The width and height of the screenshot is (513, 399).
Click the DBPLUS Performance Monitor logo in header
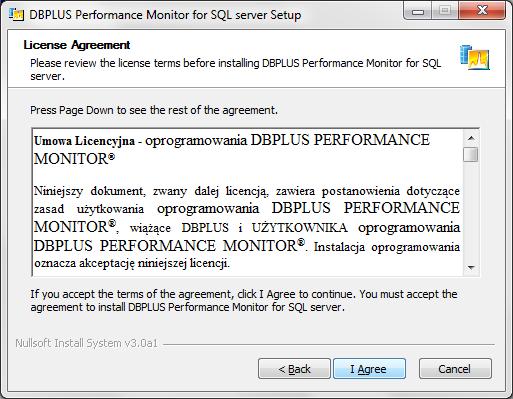coord(475,58)
